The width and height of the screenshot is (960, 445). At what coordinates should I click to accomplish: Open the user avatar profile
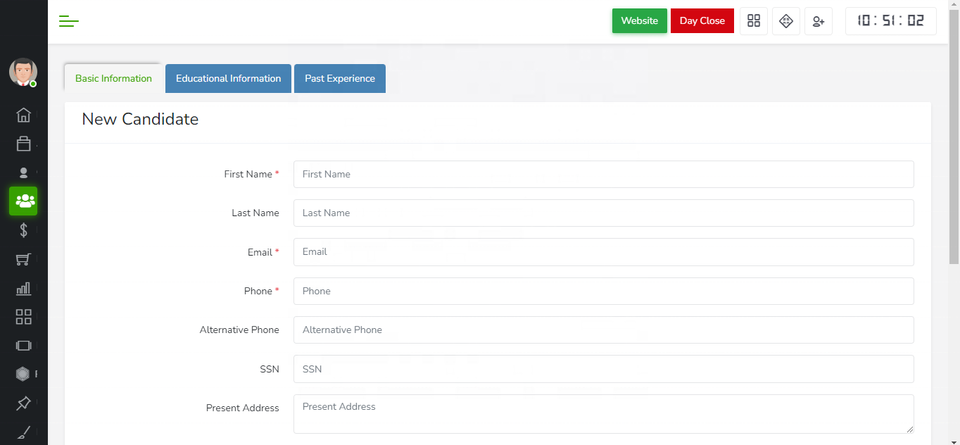coord(23,72)
